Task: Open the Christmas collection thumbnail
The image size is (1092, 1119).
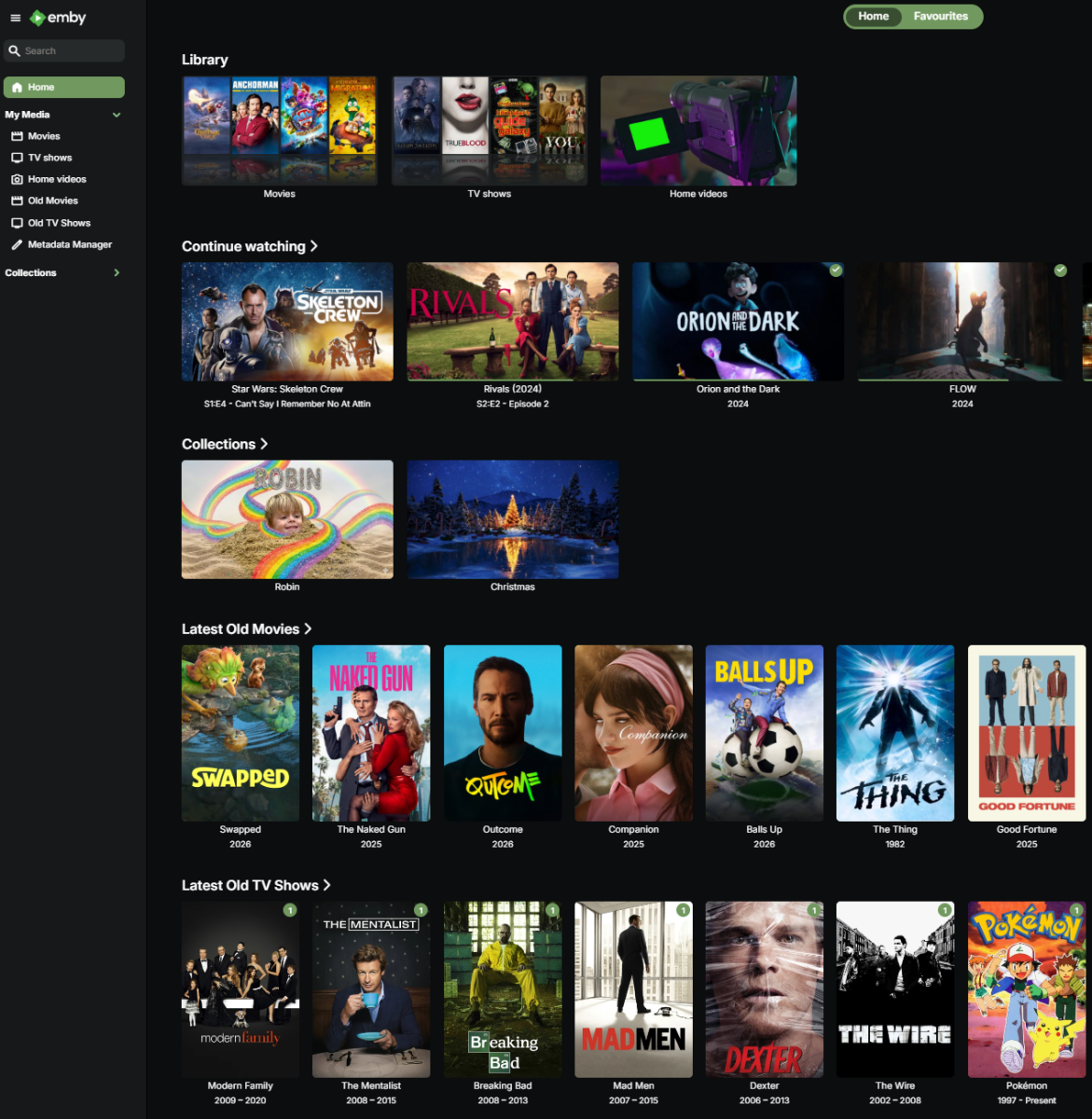Action: pos(513,519)
